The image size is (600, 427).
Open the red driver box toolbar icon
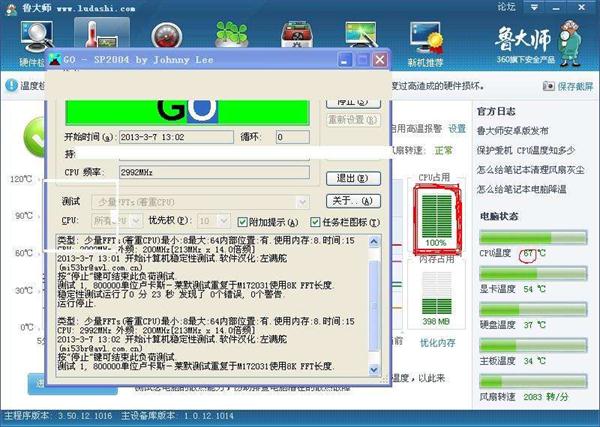point(297,34)
